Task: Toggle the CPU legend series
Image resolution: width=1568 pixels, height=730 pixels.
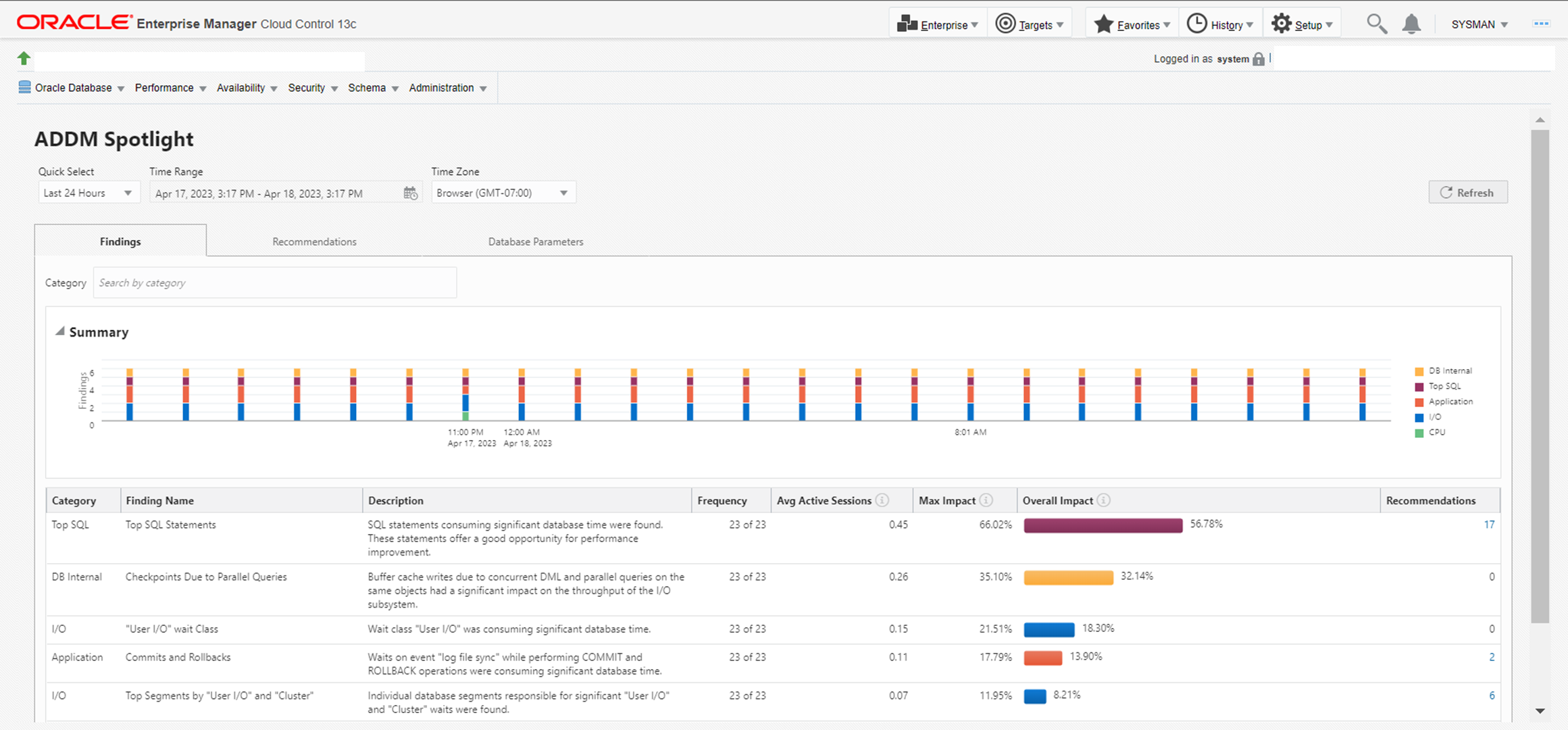Action: (x=1436, y=433)
